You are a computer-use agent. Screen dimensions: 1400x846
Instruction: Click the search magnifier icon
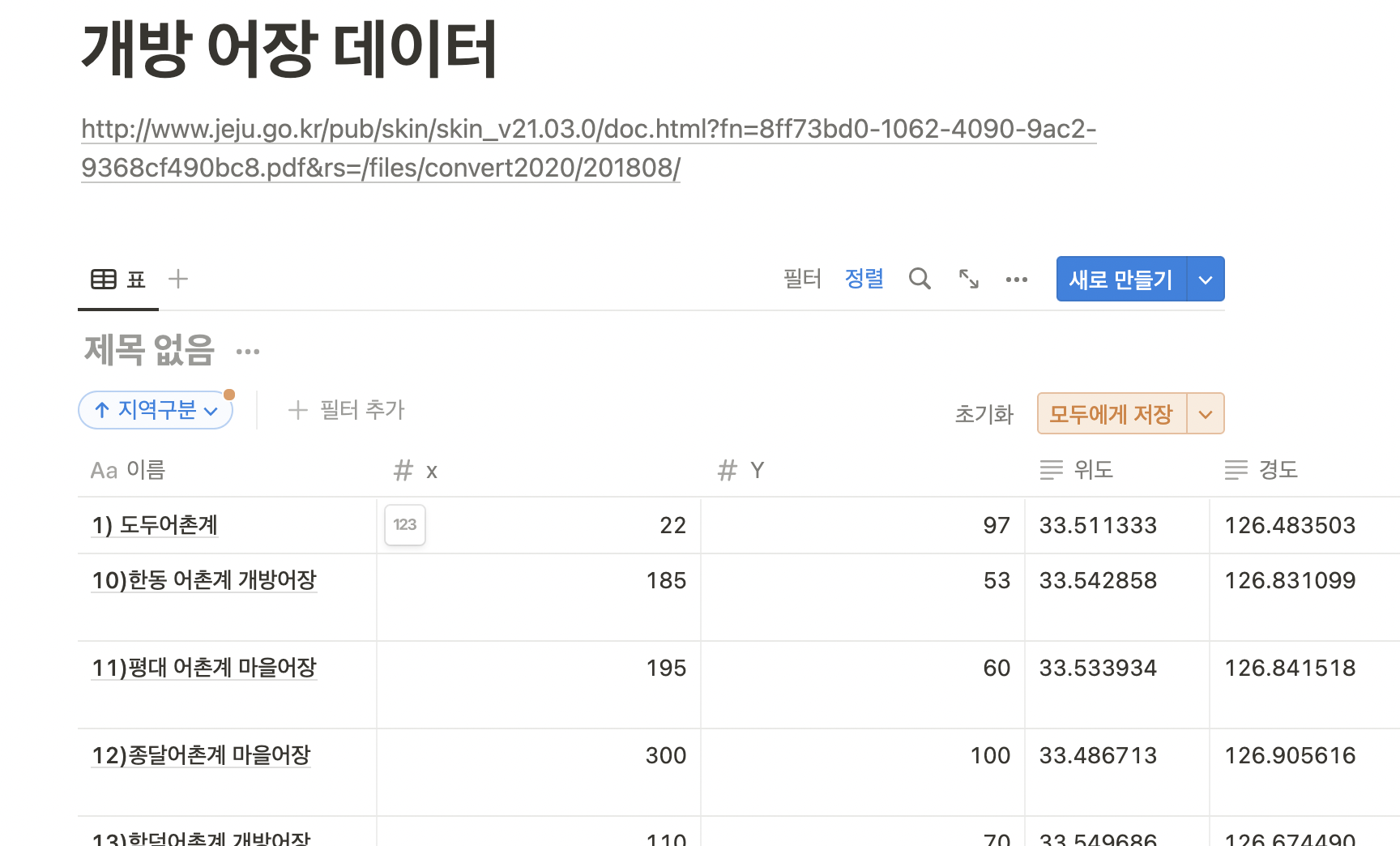(920, 279)
